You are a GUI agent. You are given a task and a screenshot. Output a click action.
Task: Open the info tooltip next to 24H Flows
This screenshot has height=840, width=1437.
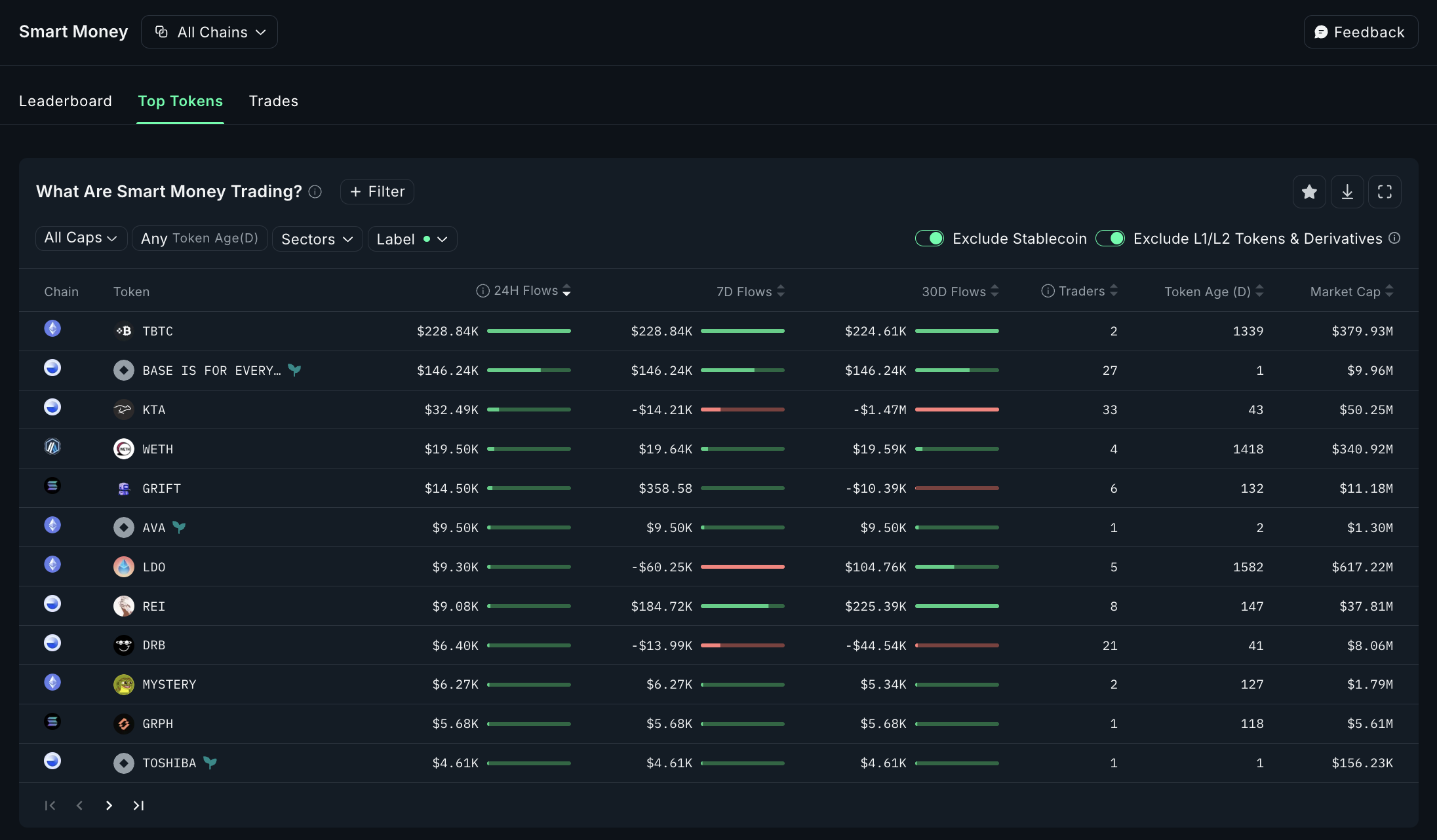(x=482, y=290)
